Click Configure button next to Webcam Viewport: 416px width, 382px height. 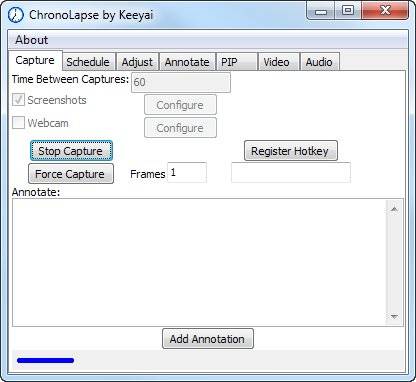coord(180,128)
